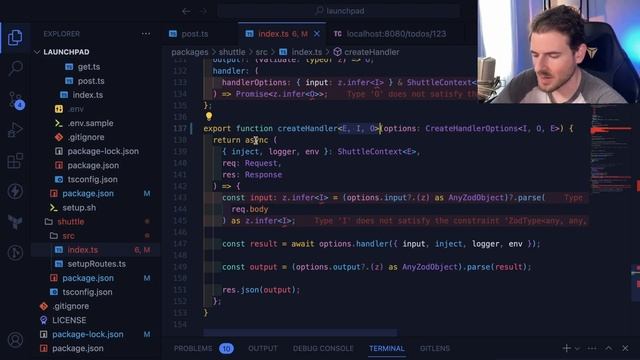The height and width of the screenshot is (360, 640).
Task: Open index.ts below post.ts in the tree
Action: pyautogui.click(x=87, y=95)
